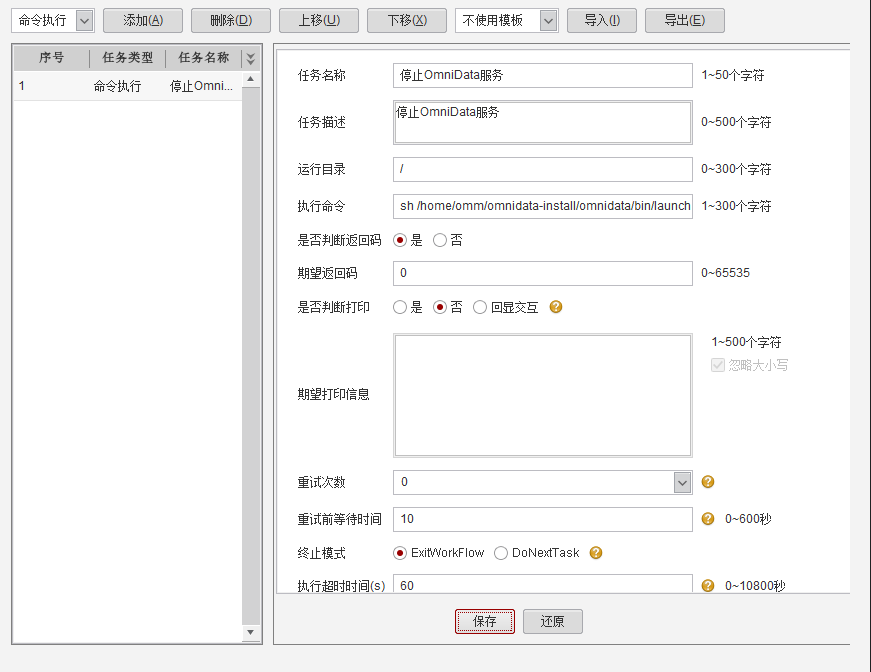
Task: Toggle 忽略大小写 checkbox
Action: [x=718, y=365]
